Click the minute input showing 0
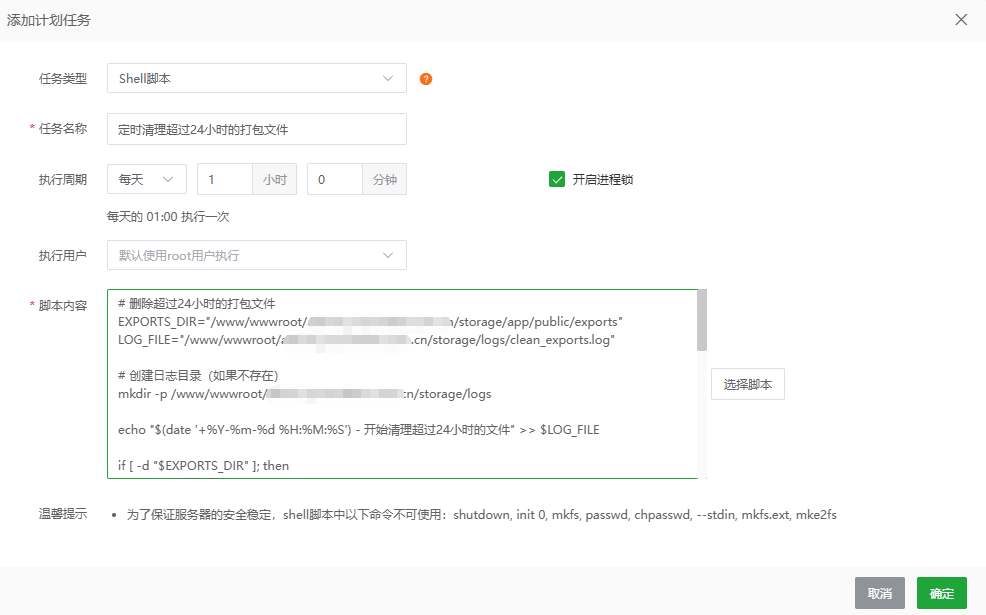This screenshot has height=615, width=986. pyautogui.click(x=335, y=178)
